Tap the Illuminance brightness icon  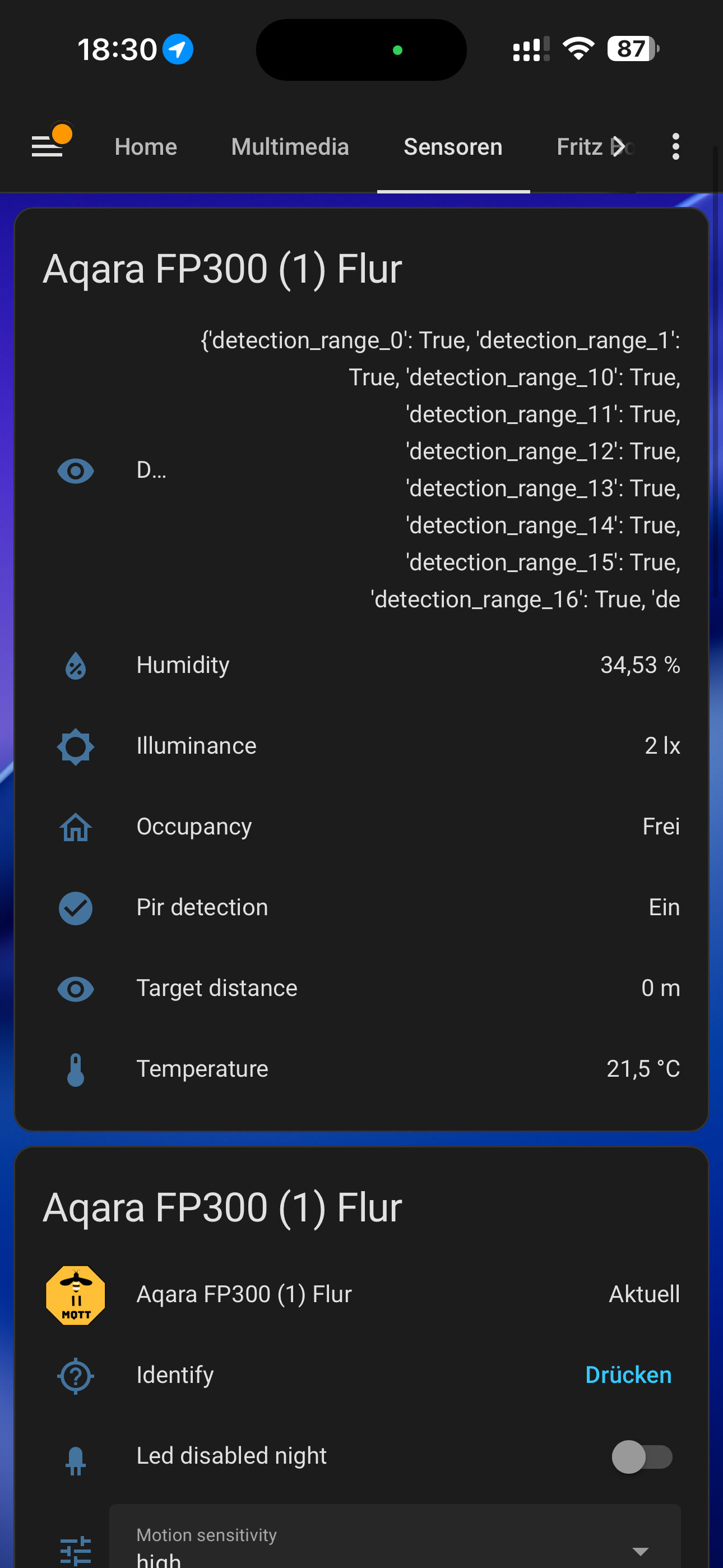click(x=76, y=746)
